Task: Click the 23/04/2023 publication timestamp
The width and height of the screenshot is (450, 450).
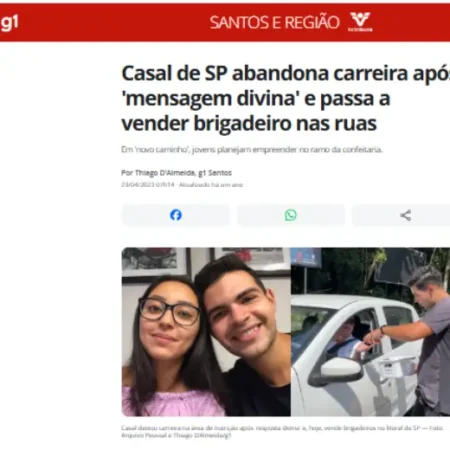Action: [x=148, y=185]
